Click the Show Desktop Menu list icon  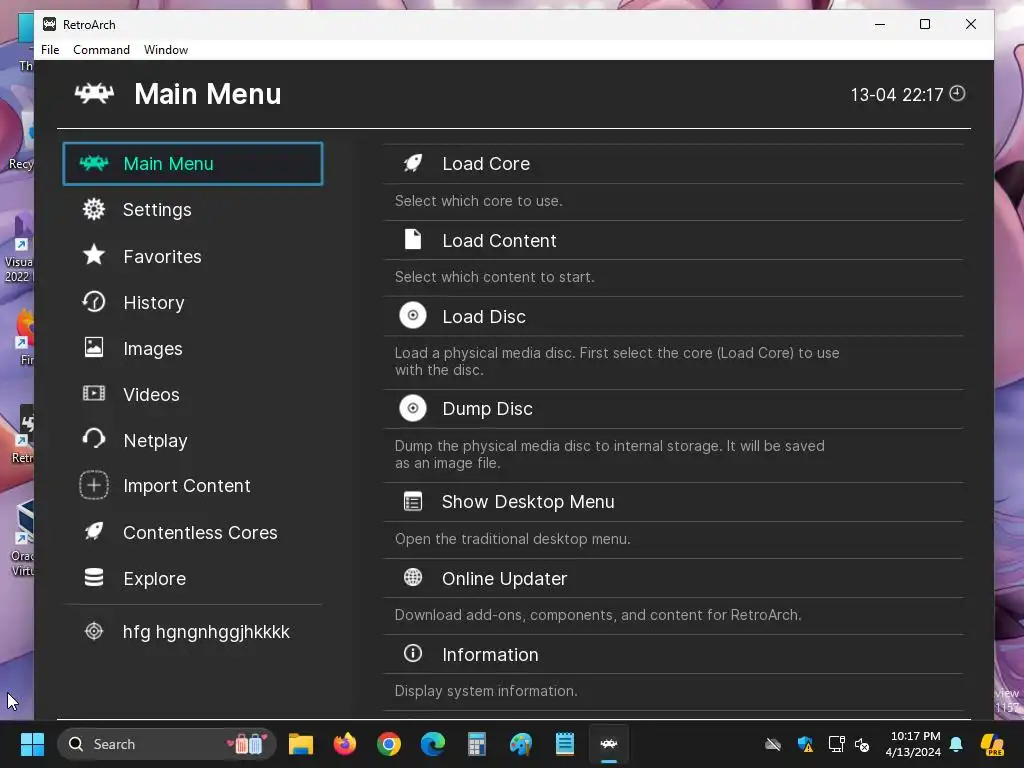(413, 502)
